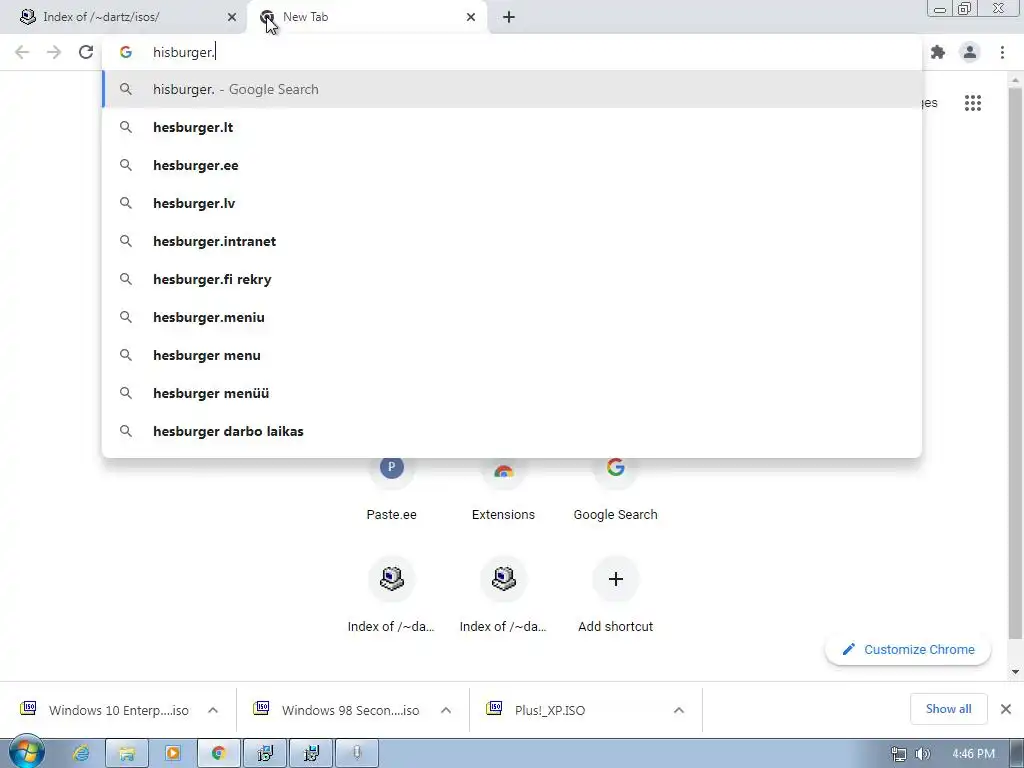Pick the hesburger.fi rekry suggestion
Screen dimensions: 1024x768
512,279
